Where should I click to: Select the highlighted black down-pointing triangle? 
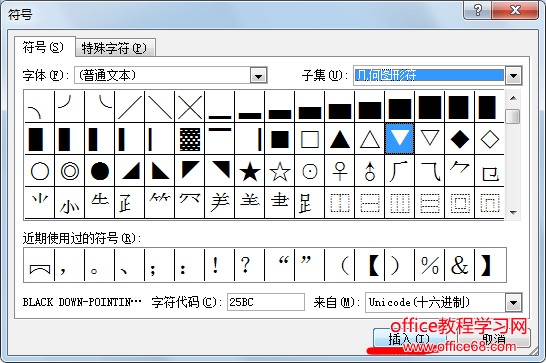click(x=399, y=139)
